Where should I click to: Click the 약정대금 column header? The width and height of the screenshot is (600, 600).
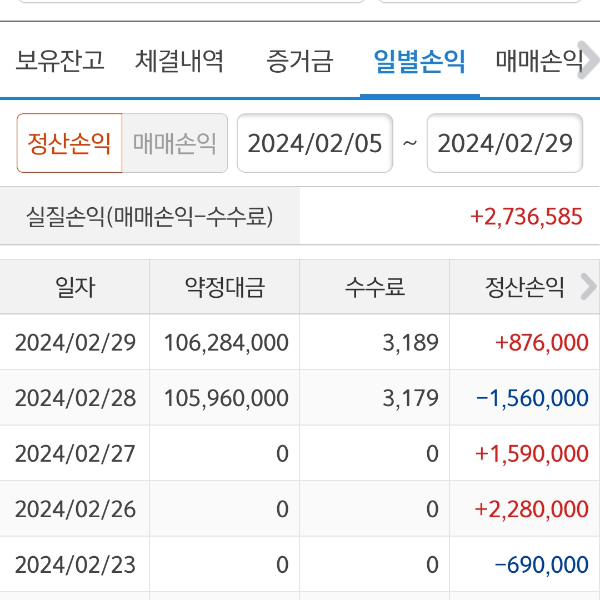coord(225,288)
